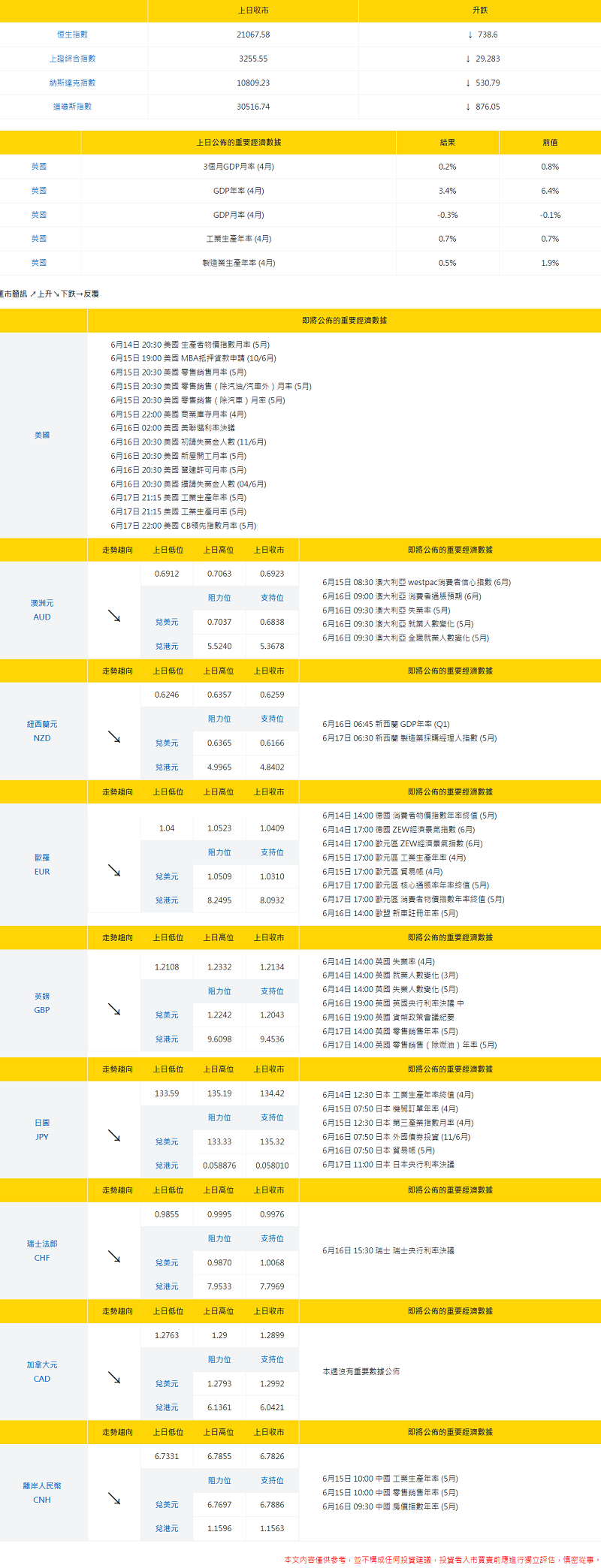
Task: Click the trend arrow for 離岸人民幣 CNH
Action: [x=114, y=1498]
